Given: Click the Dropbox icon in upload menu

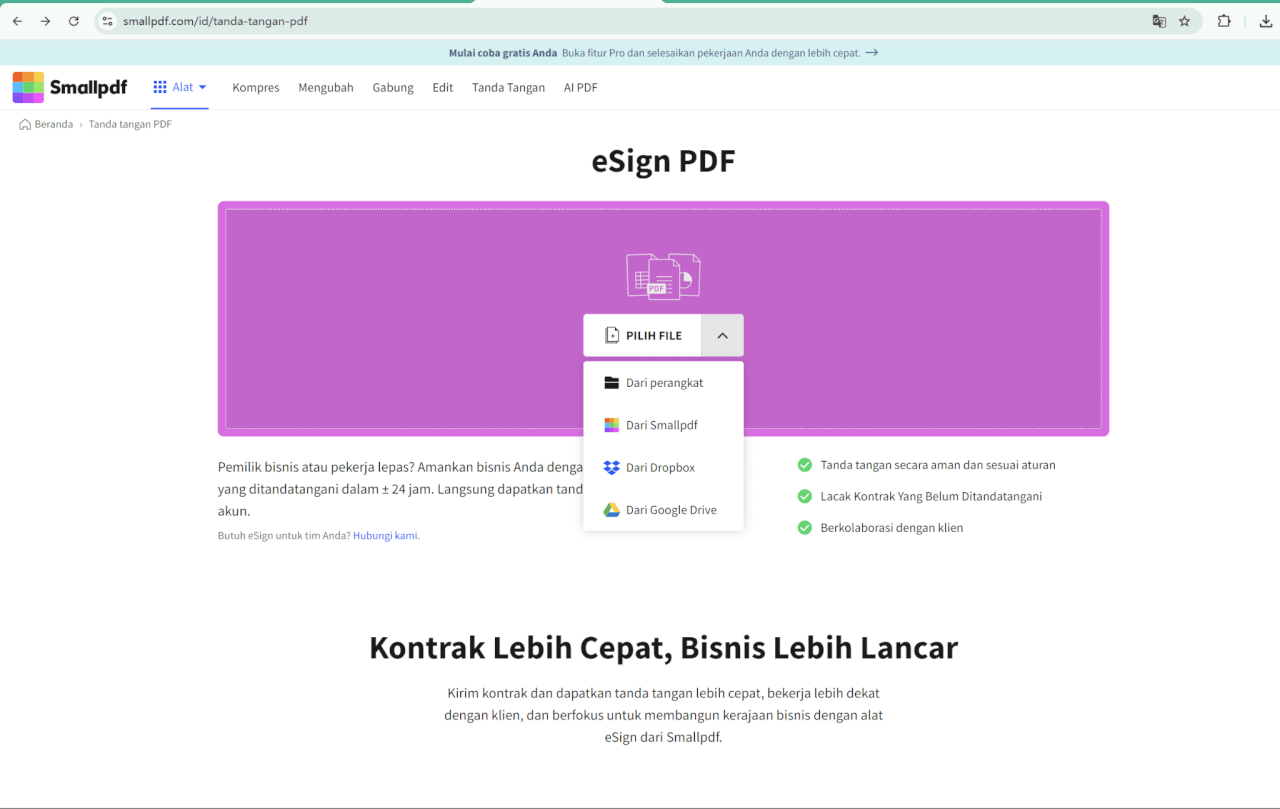Looking at the screenshot, I should [x=611, y=467].
